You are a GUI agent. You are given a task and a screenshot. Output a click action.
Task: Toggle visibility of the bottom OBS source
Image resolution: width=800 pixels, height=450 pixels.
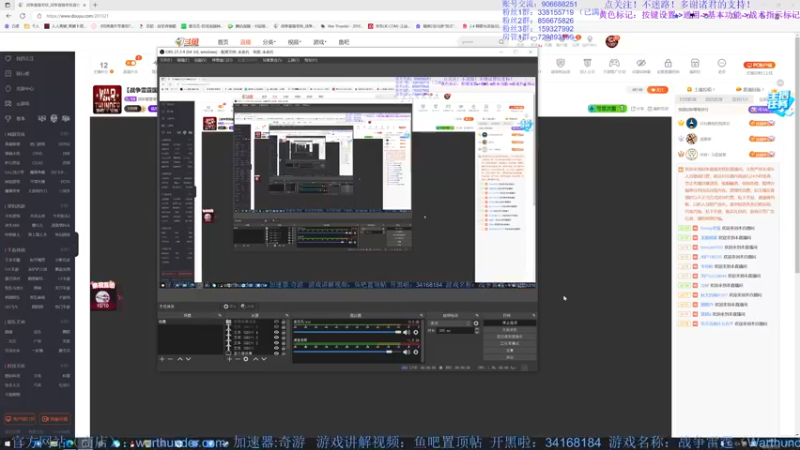277,353
